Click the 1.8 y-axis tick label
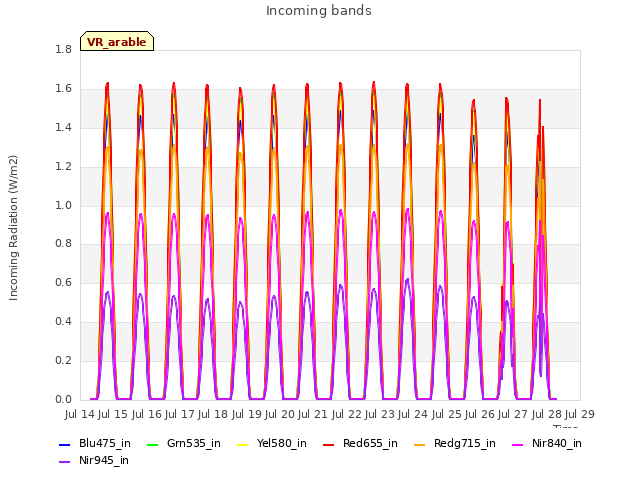 pos(63,49)
